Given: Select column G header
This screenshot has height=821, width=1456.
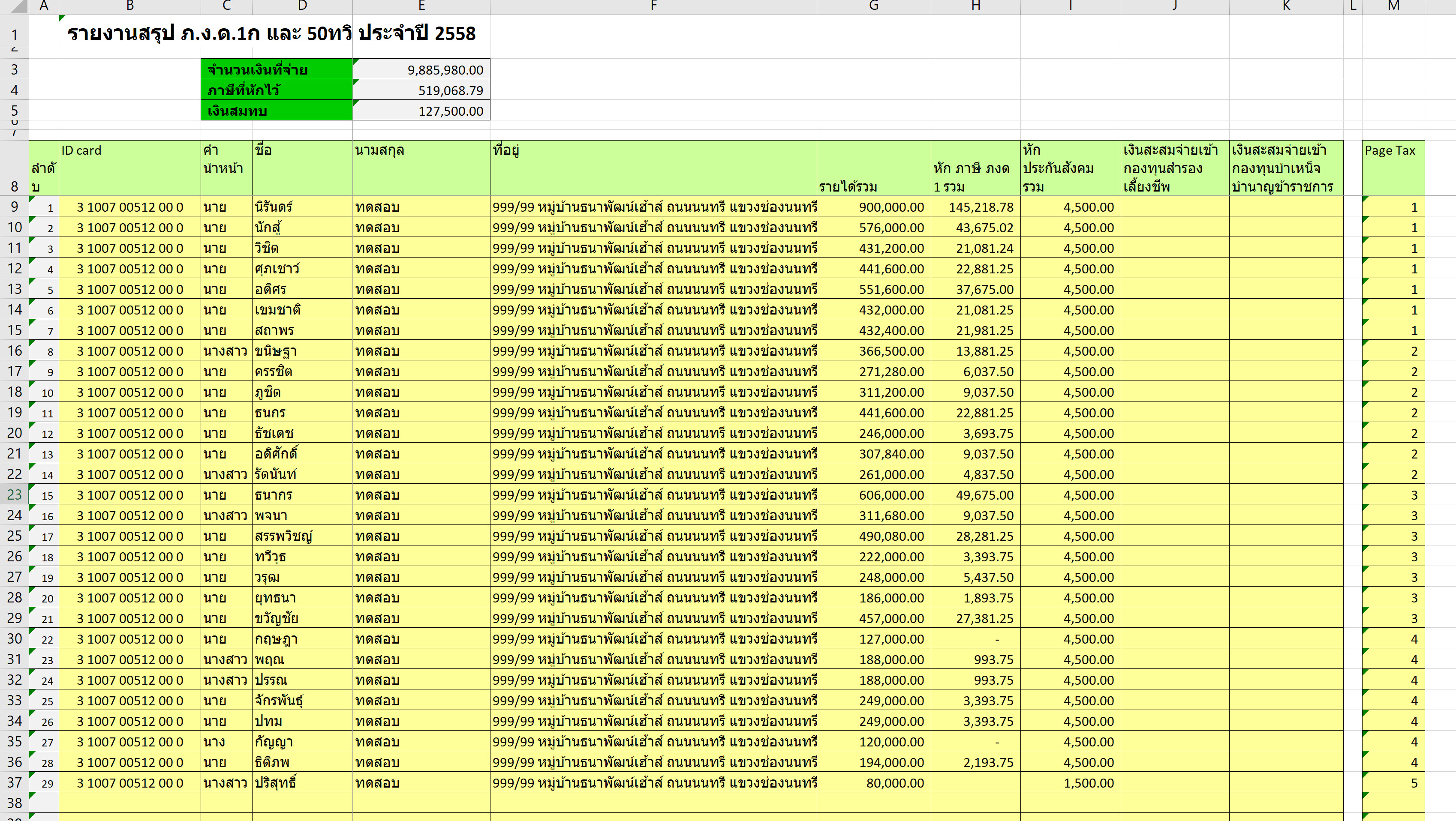Looking at the screenshot, I should pos(873,6).
